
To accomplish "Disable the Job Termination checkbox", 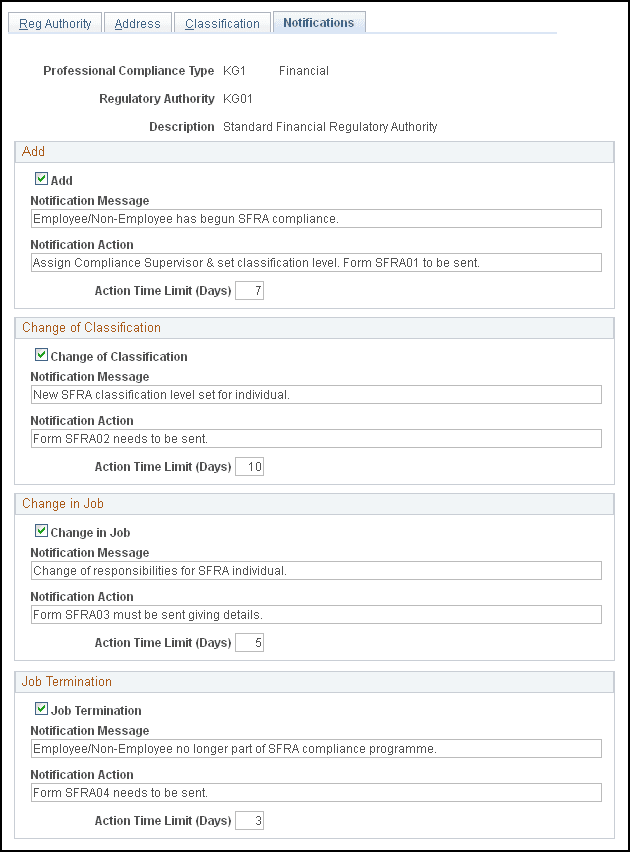I will point(41,710).
